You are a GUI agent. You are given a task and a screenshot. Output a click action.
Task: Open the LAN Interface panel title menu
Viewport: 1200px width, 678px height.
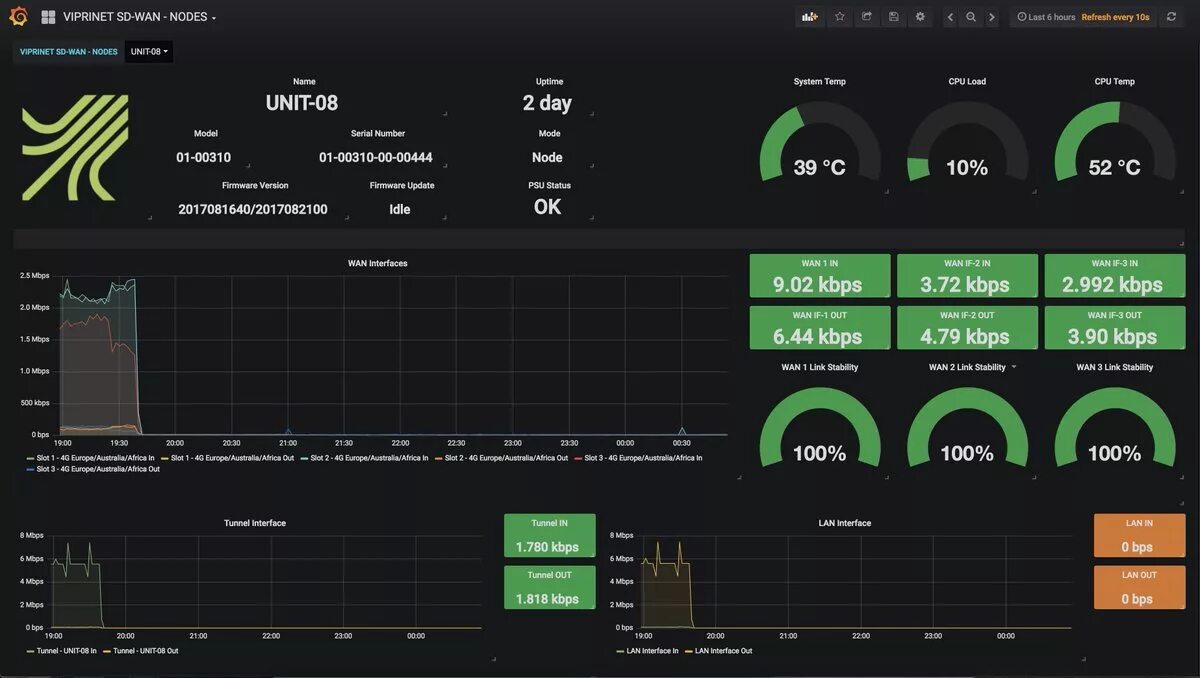point(845,523)
